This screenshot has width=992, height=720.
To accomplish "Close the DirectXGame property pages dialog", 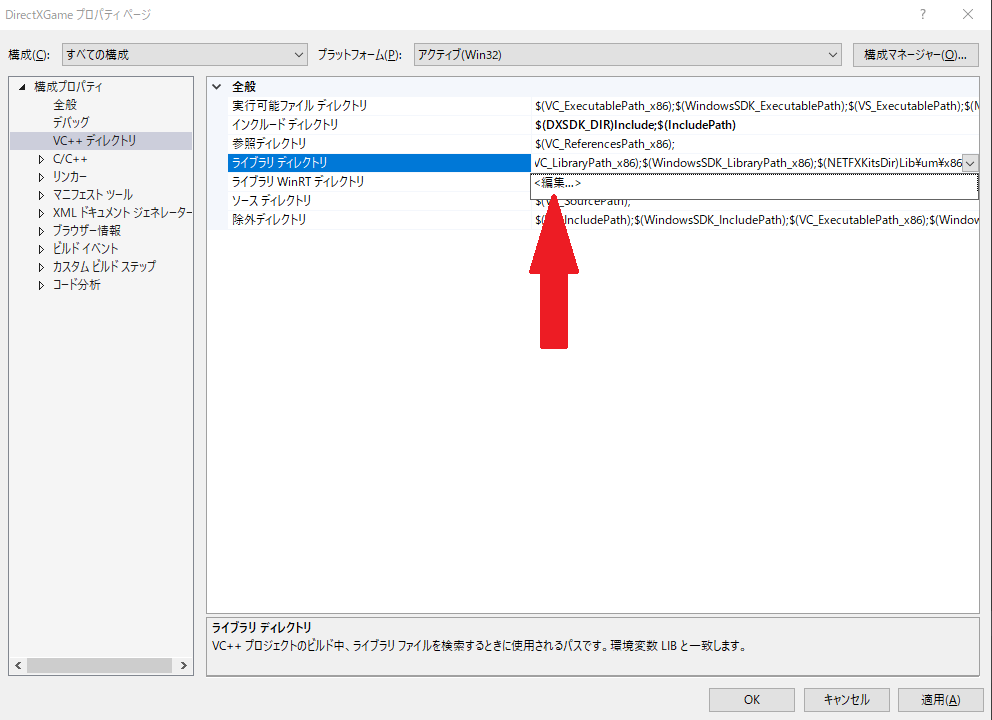I will pyautogui.click(x=968, y=14).
